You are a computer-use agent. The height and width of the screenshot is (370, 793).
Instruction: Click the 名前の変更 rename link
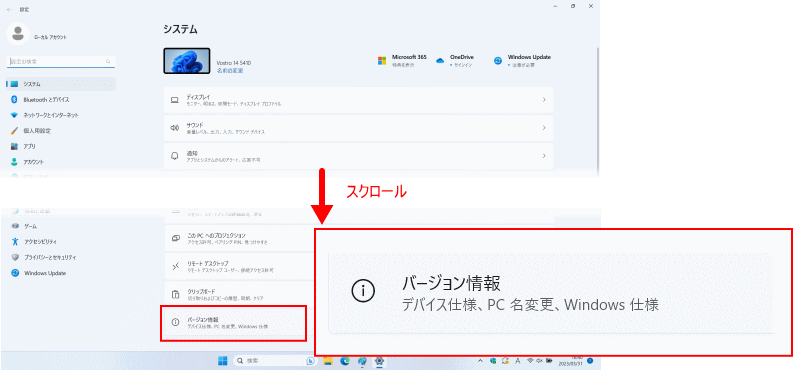click(x=230, y=71)
